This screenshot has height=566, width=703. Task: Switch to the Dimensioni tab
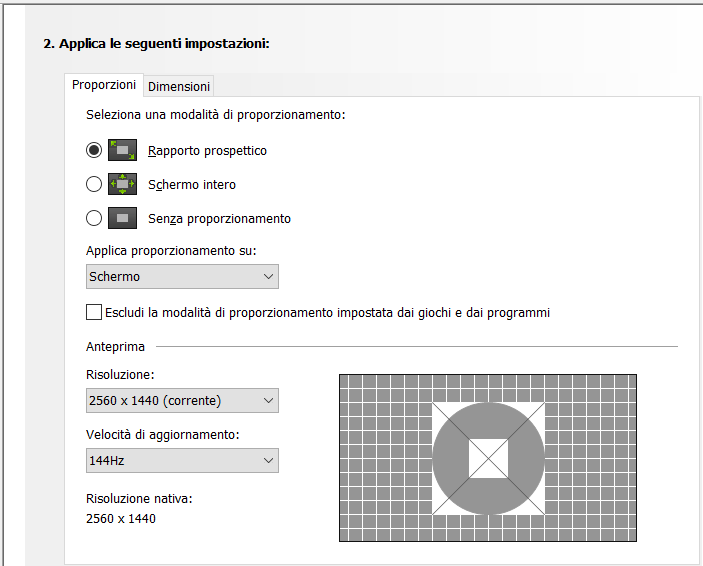pos(179,87)
